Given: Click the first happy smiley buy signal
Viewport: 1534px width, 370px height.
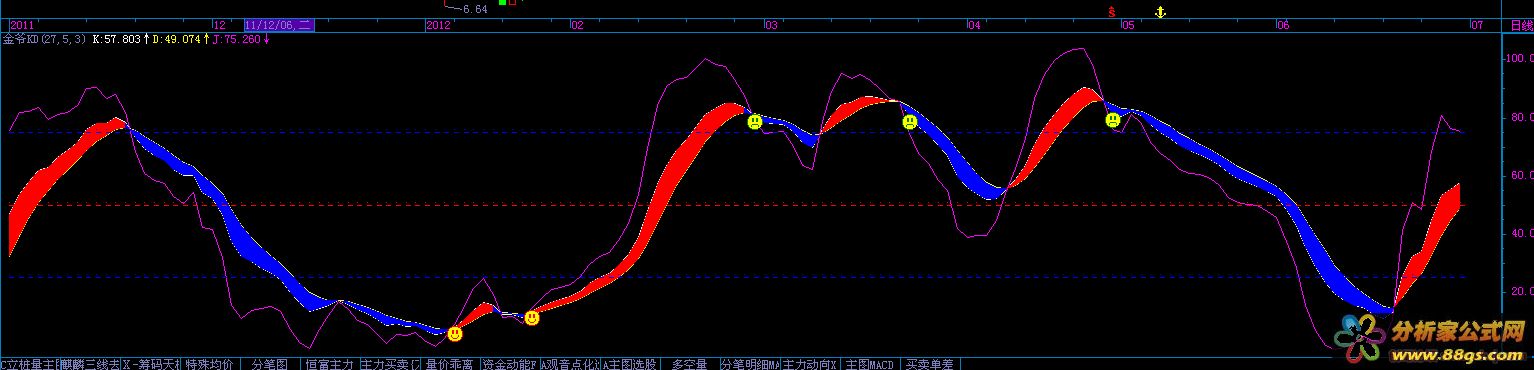Looking at the screenshot, I should coord(455,333).
